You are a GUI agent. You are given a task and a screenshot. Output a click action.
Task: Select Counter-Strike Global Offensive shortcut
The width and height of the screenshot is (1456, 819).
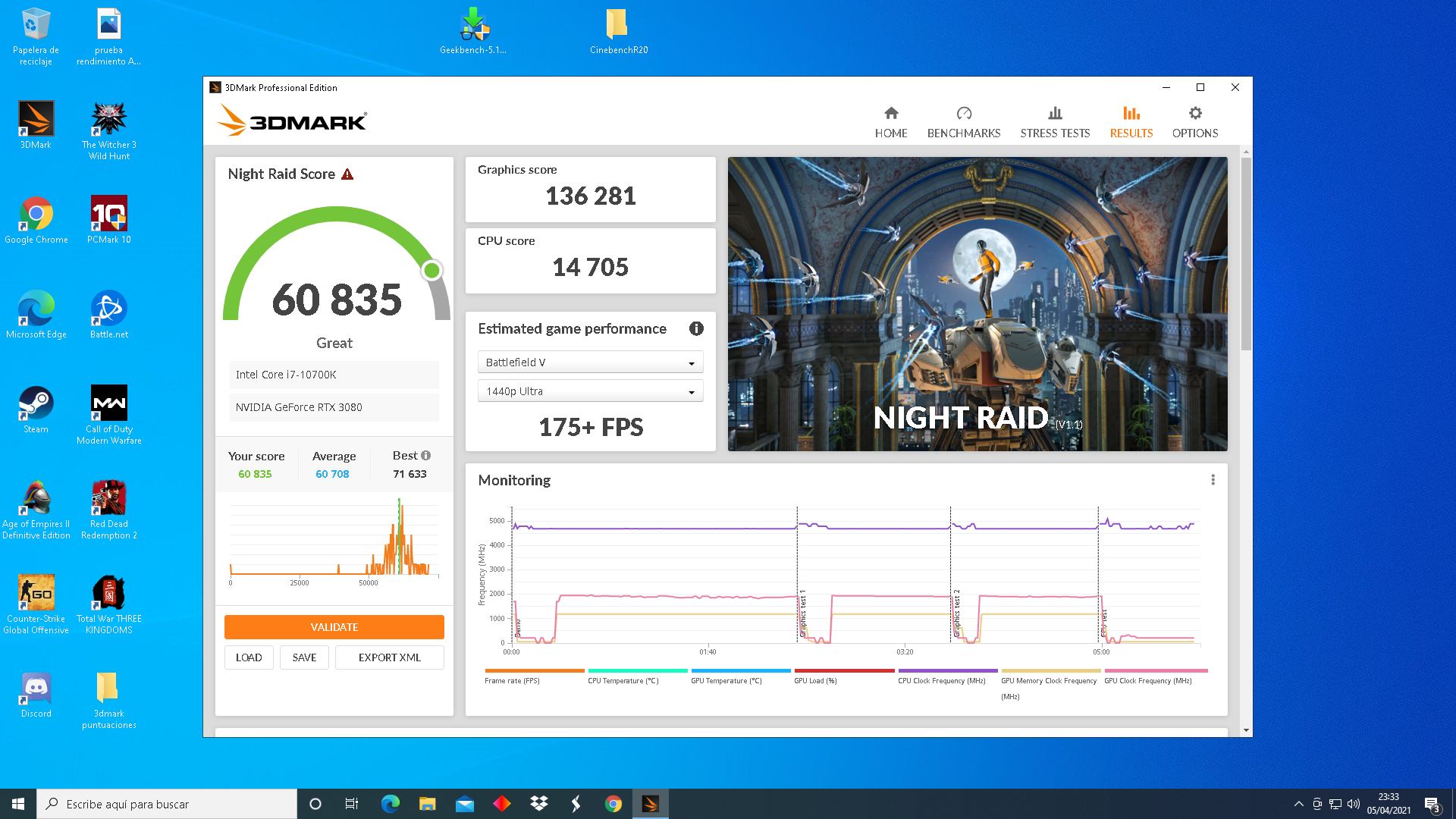36,605
